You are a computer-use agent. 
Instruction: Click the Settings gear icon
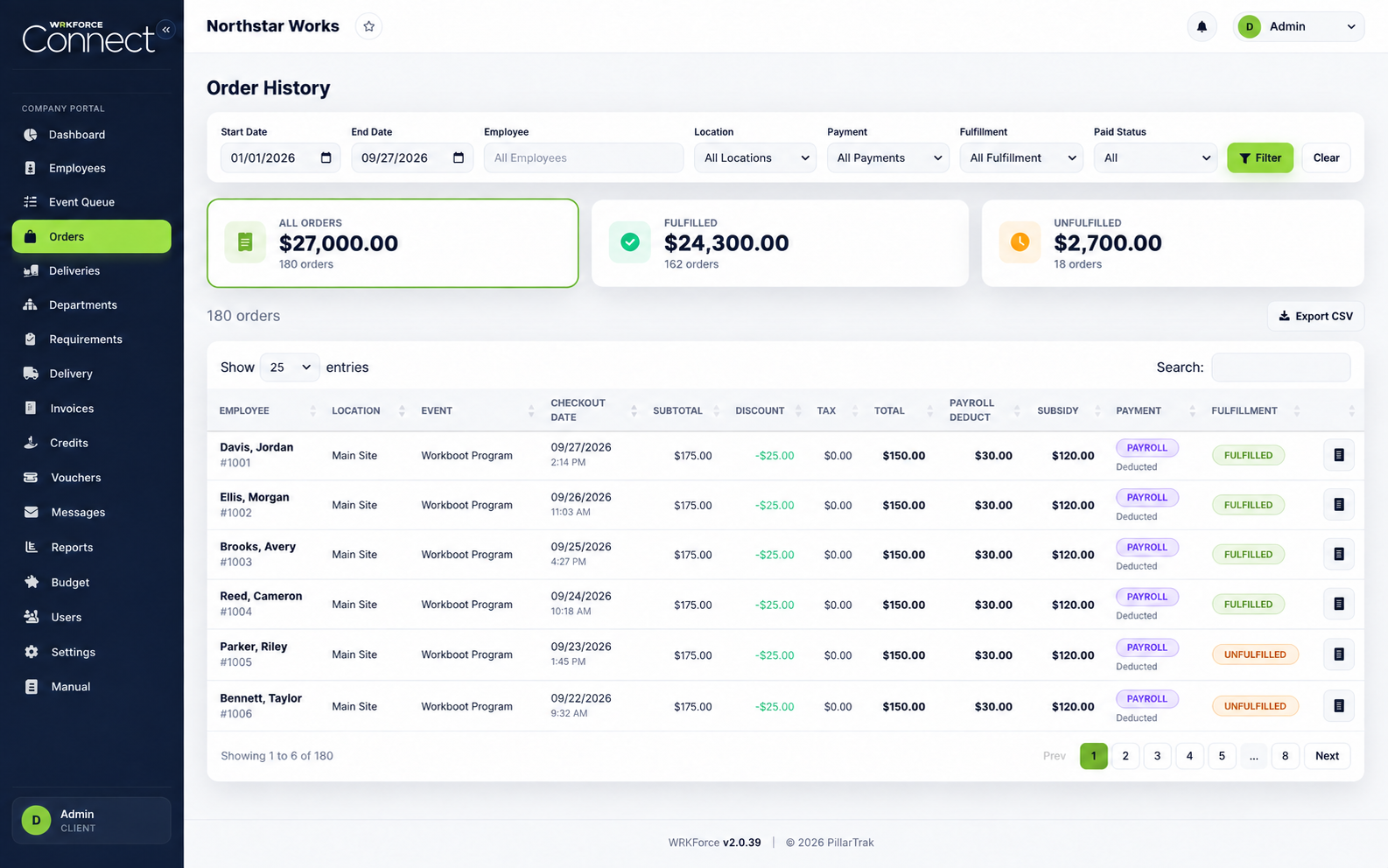point(31,652)
